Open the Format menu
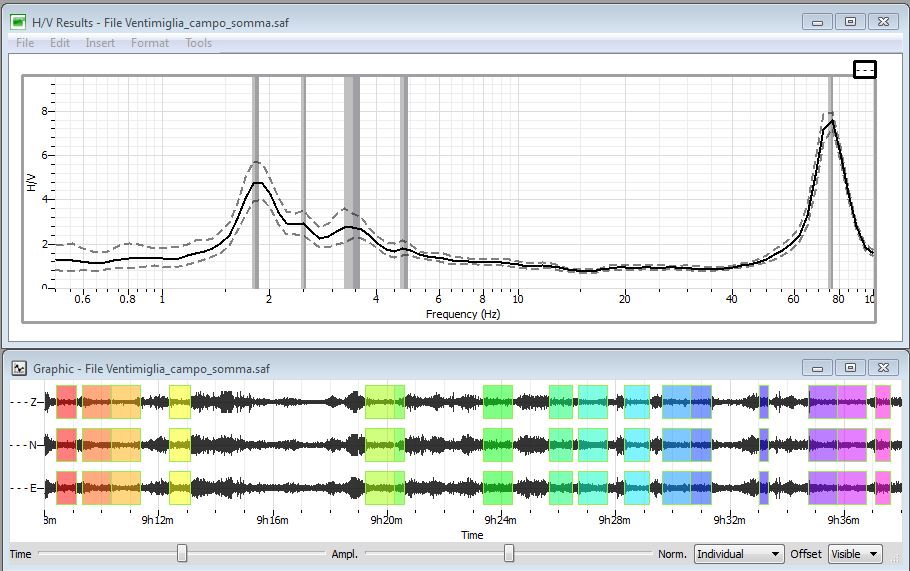 click(x=150, y=43)
